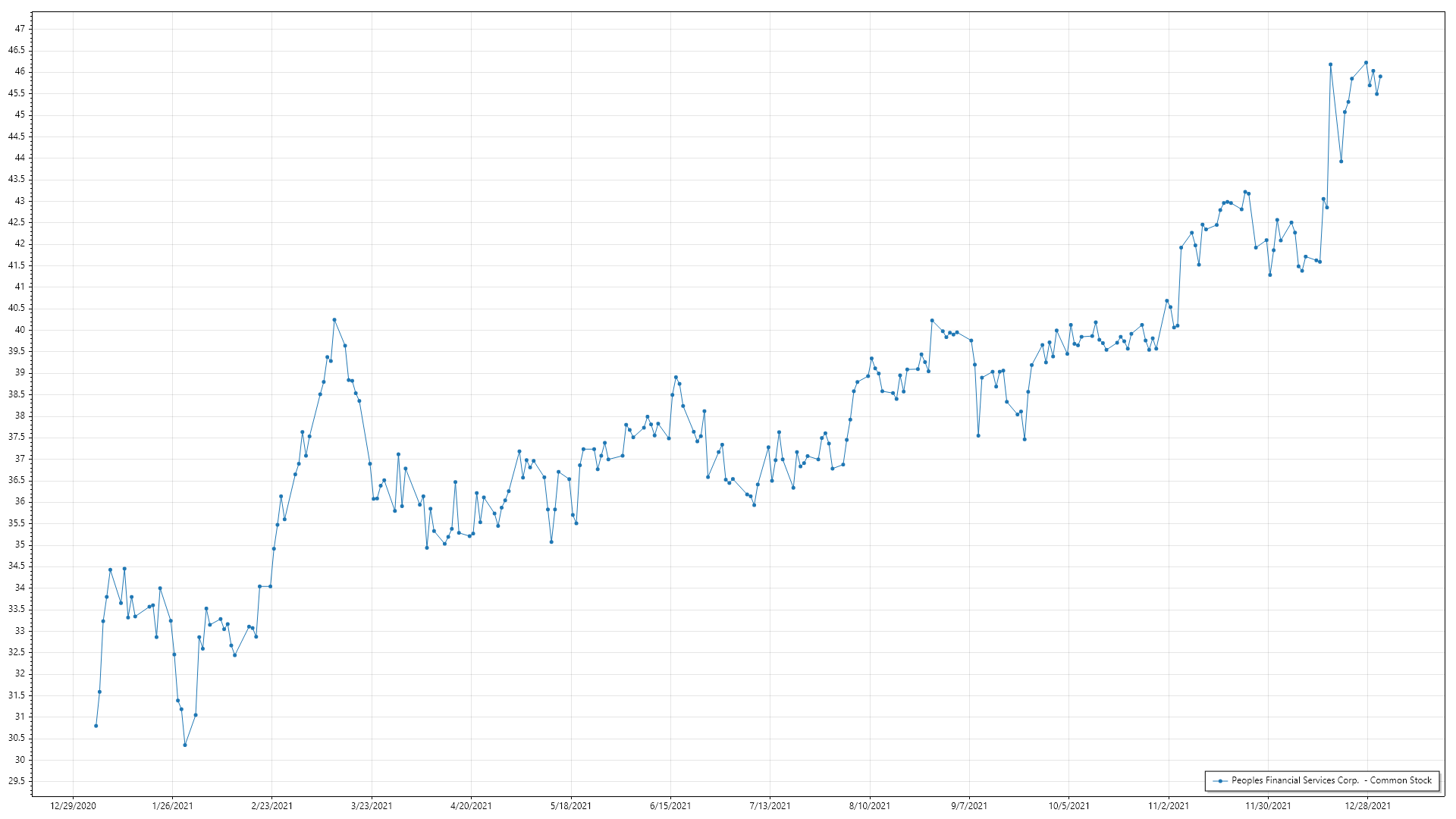Click the 47 value on y-axis
Image resolution: width=1456 pixels, height=819 pixels.
[x=20, y=29]
